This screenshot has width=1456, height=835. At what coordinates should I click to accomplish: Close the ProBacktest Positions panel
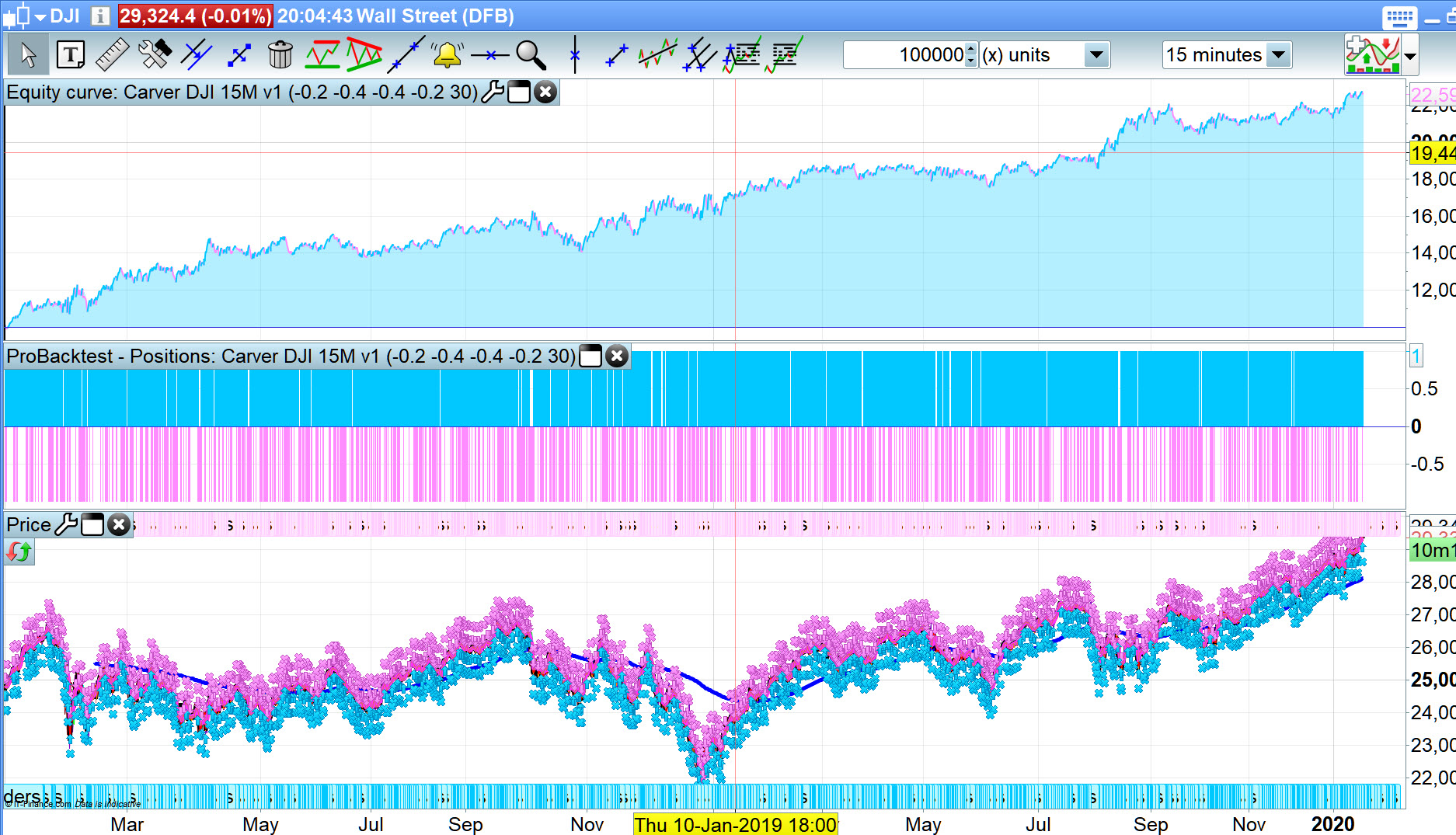click(x=617, y=356)
